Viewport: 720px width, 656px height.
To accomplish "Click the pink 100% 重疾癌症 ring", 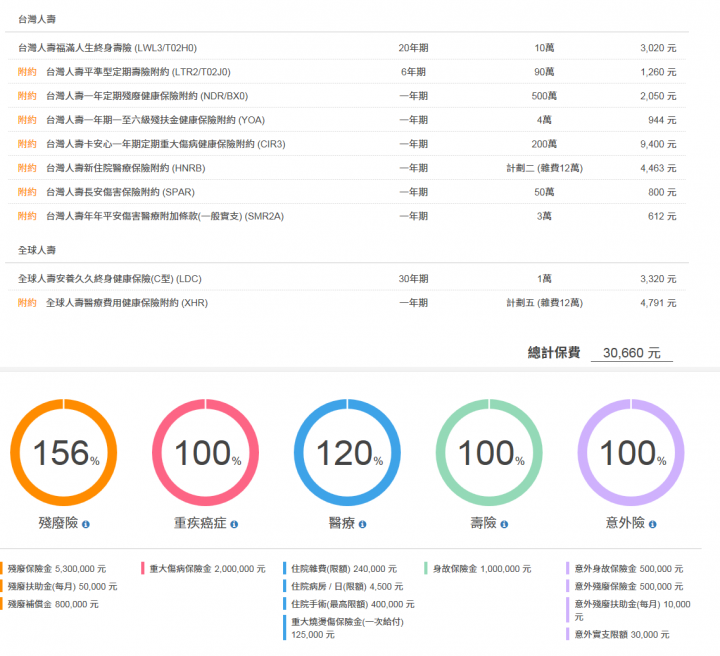I will click(206, 453).
